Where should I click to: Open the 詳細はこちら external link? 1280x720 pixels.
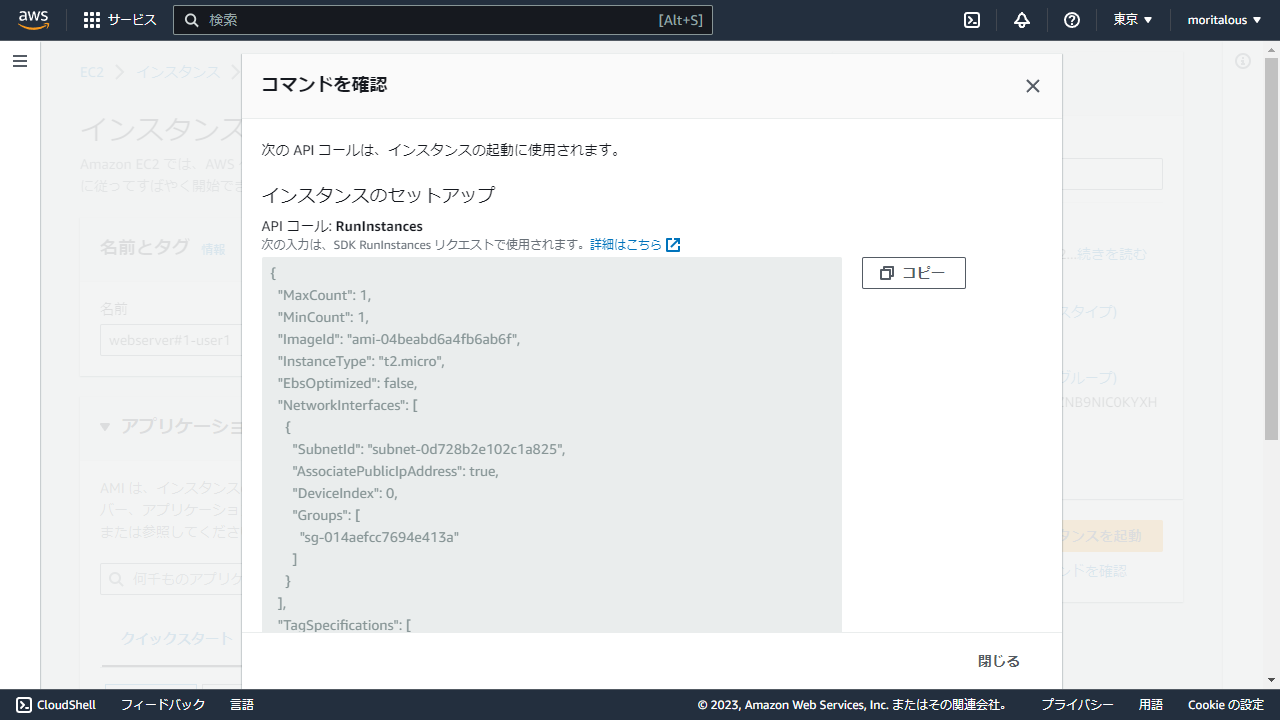(x=635, y=245)
